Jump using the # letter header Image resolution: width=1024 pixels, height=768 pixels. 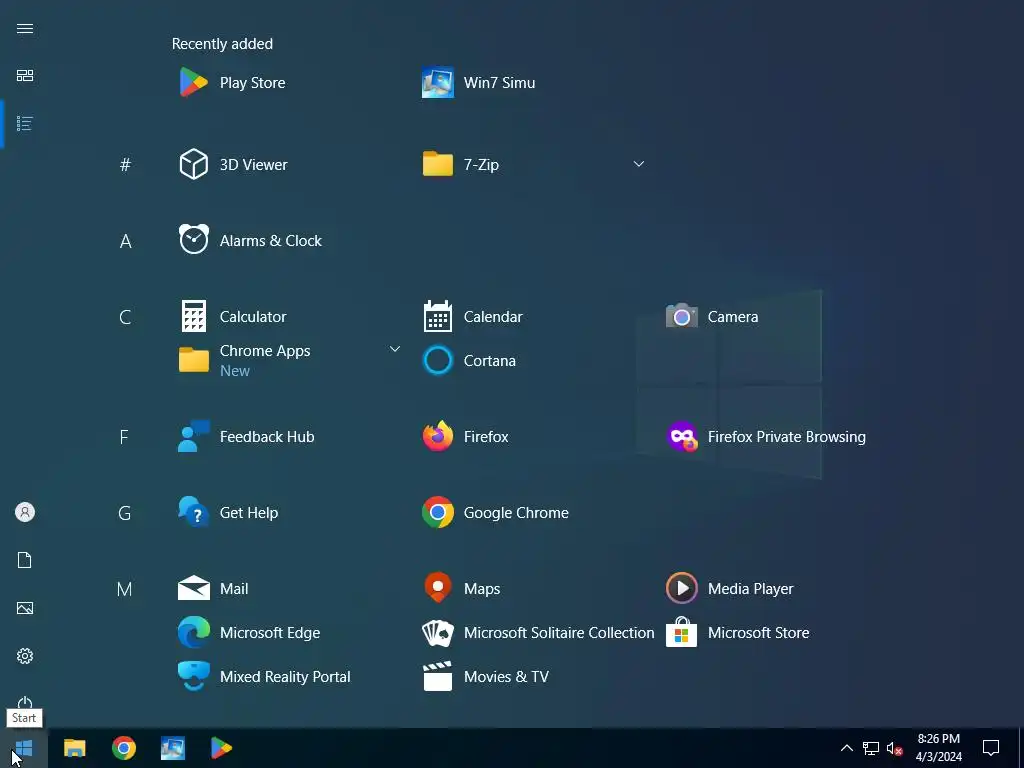click(125, 165)
